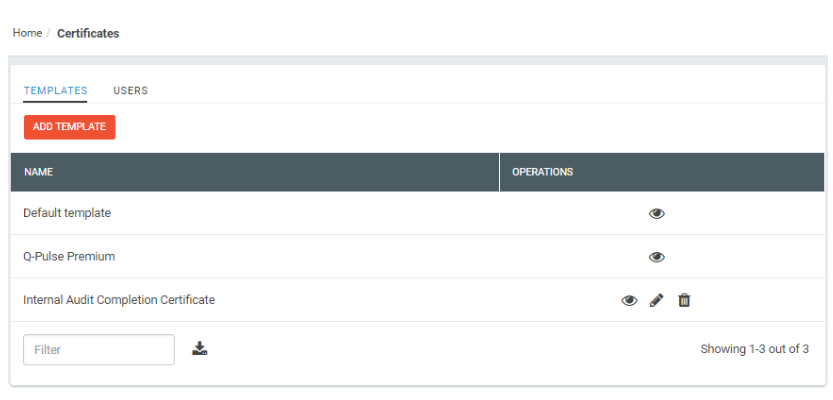Select the Default template row name

67,213
